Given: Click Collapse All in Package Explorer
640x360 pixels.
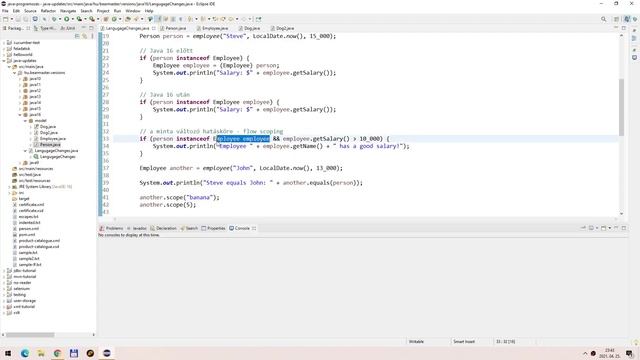Looking at the screenshot, I should 77,36.
